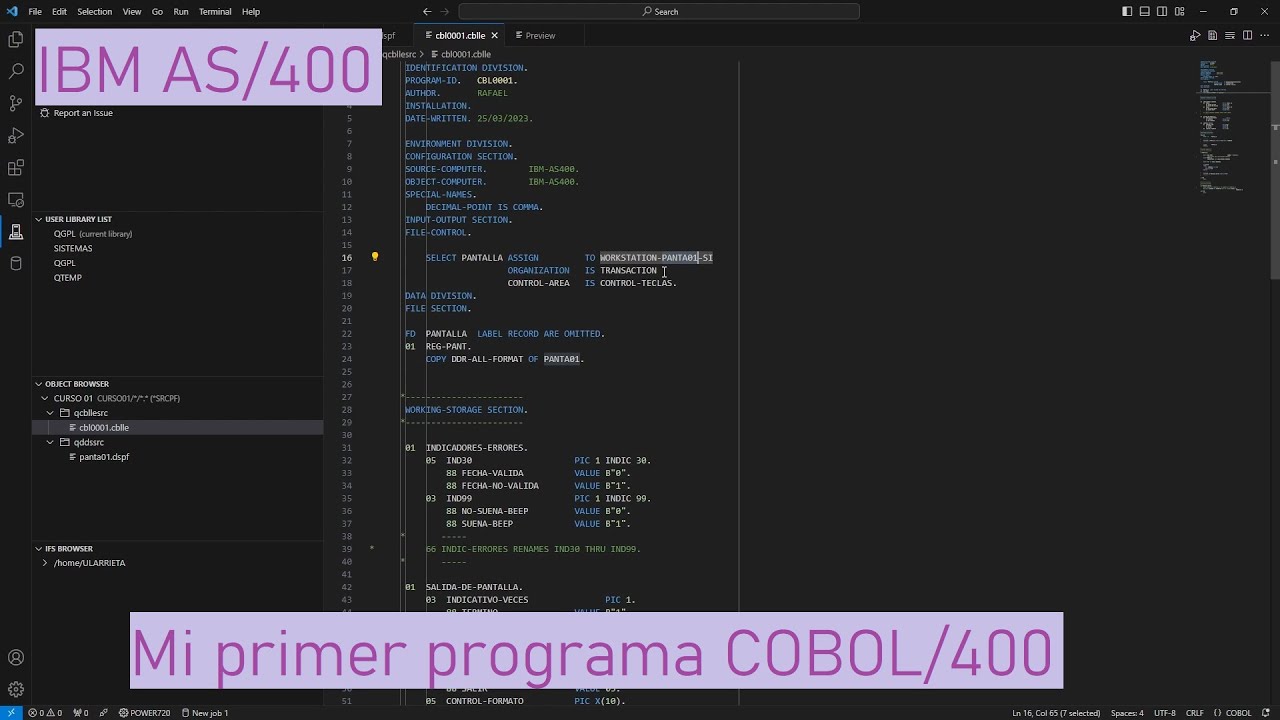The image size is (1280, 720).
Task: Open the Explorer view in the activity bar
Action: 16,39
